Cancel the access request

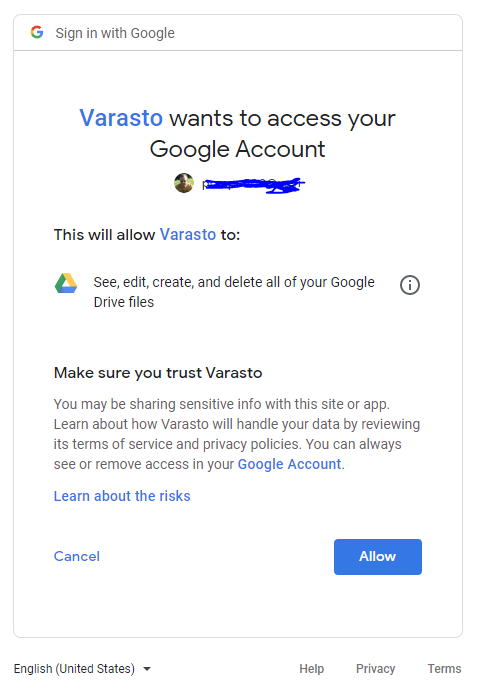pyautogui.click(x=77, y=556)
